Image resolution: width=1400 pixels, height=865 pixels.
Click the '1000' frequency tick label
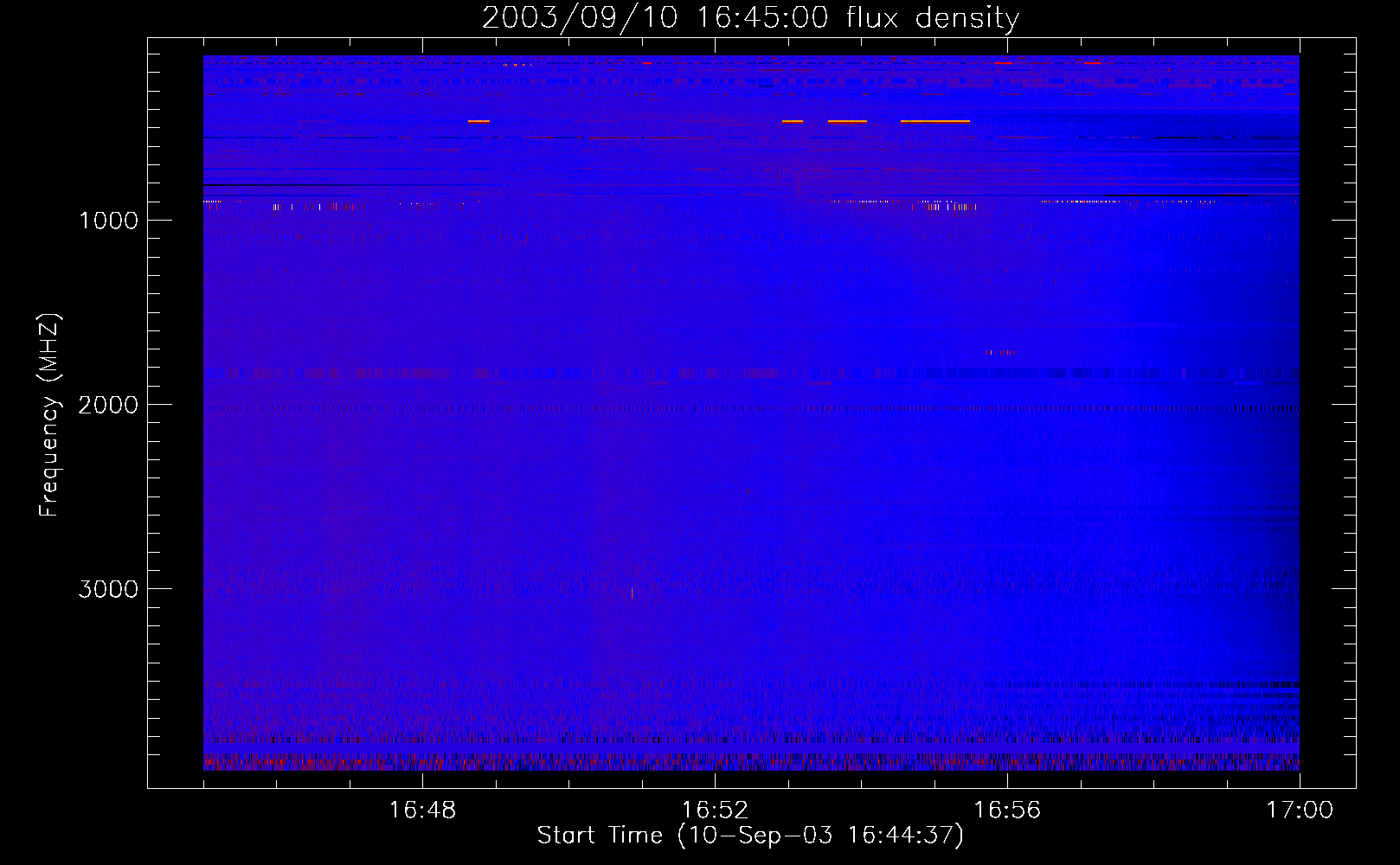coord(108,221)
